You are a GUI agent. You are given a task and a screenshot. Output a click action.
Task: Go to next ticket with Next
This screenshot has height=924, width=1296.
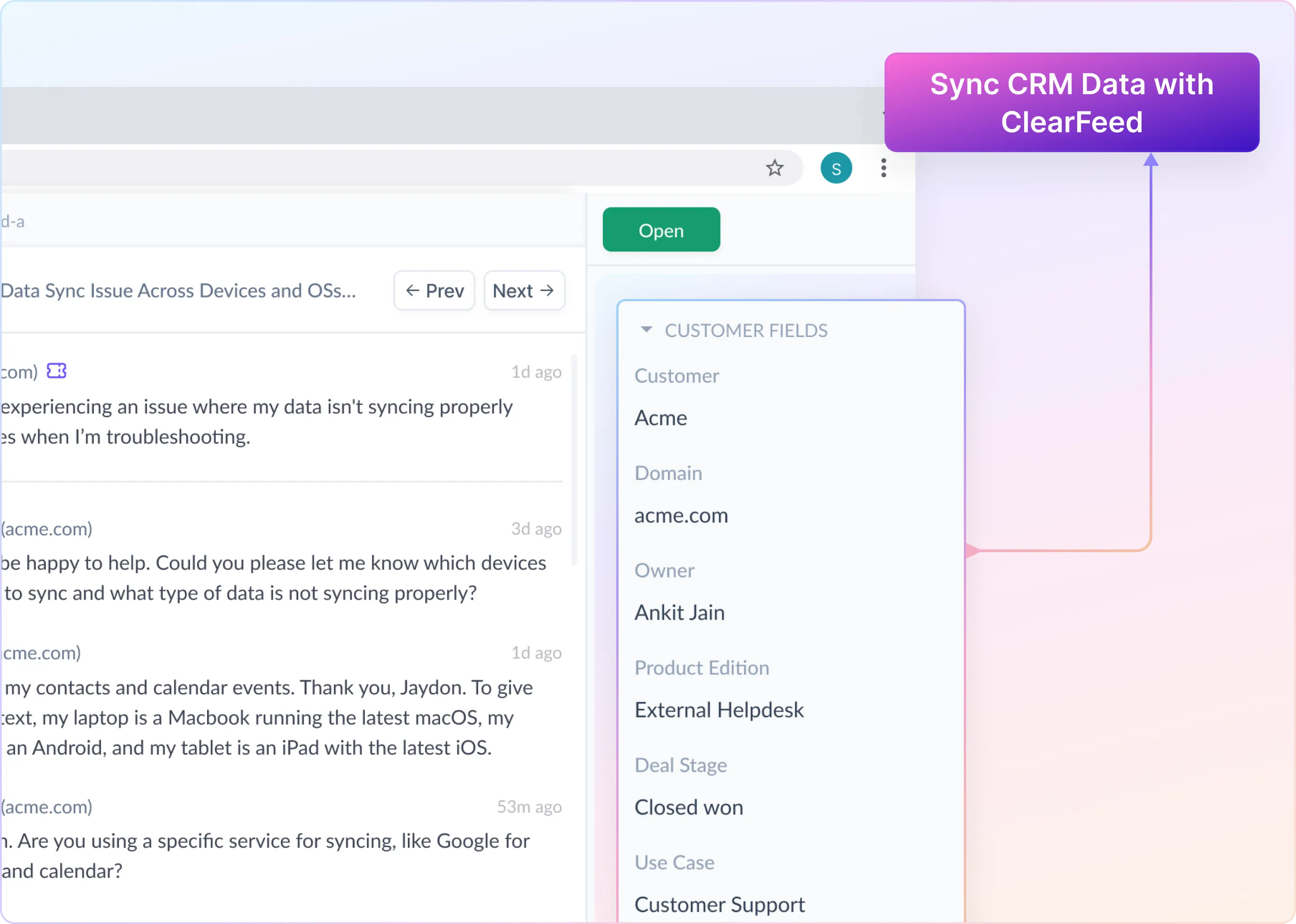(524, 291)
